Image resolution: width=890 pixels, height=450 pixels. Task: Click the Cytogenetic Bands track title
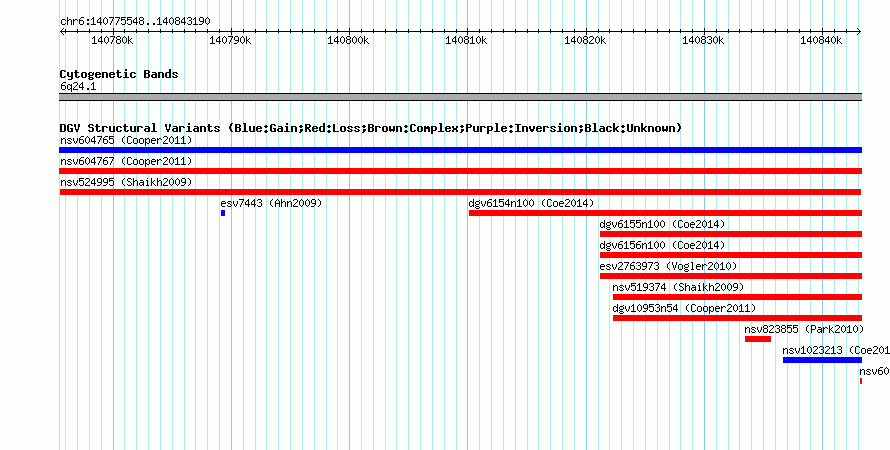pyautogui.click(x=119, y=74)
